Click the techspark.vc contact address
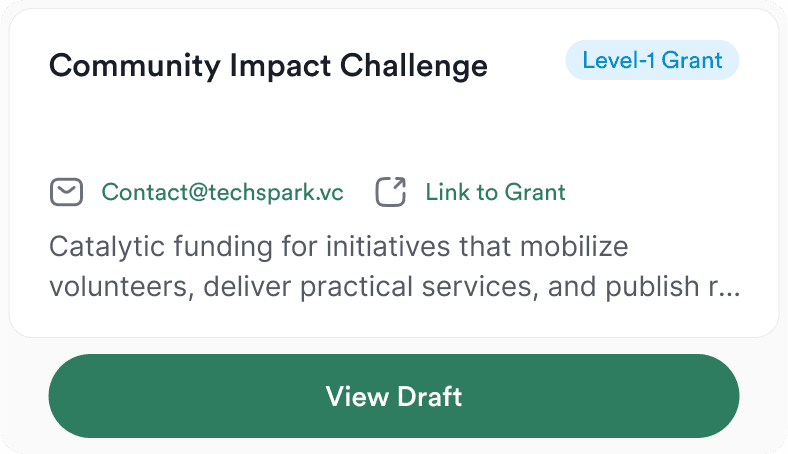 222,193
